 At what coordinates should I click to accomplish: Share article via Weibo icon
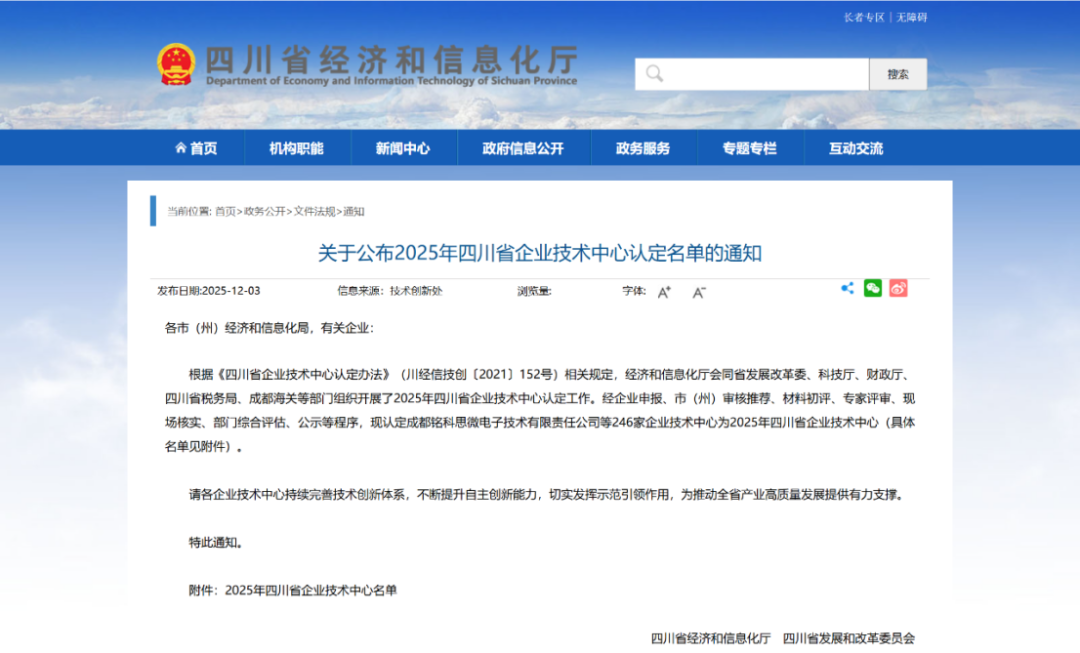point(898,289)
